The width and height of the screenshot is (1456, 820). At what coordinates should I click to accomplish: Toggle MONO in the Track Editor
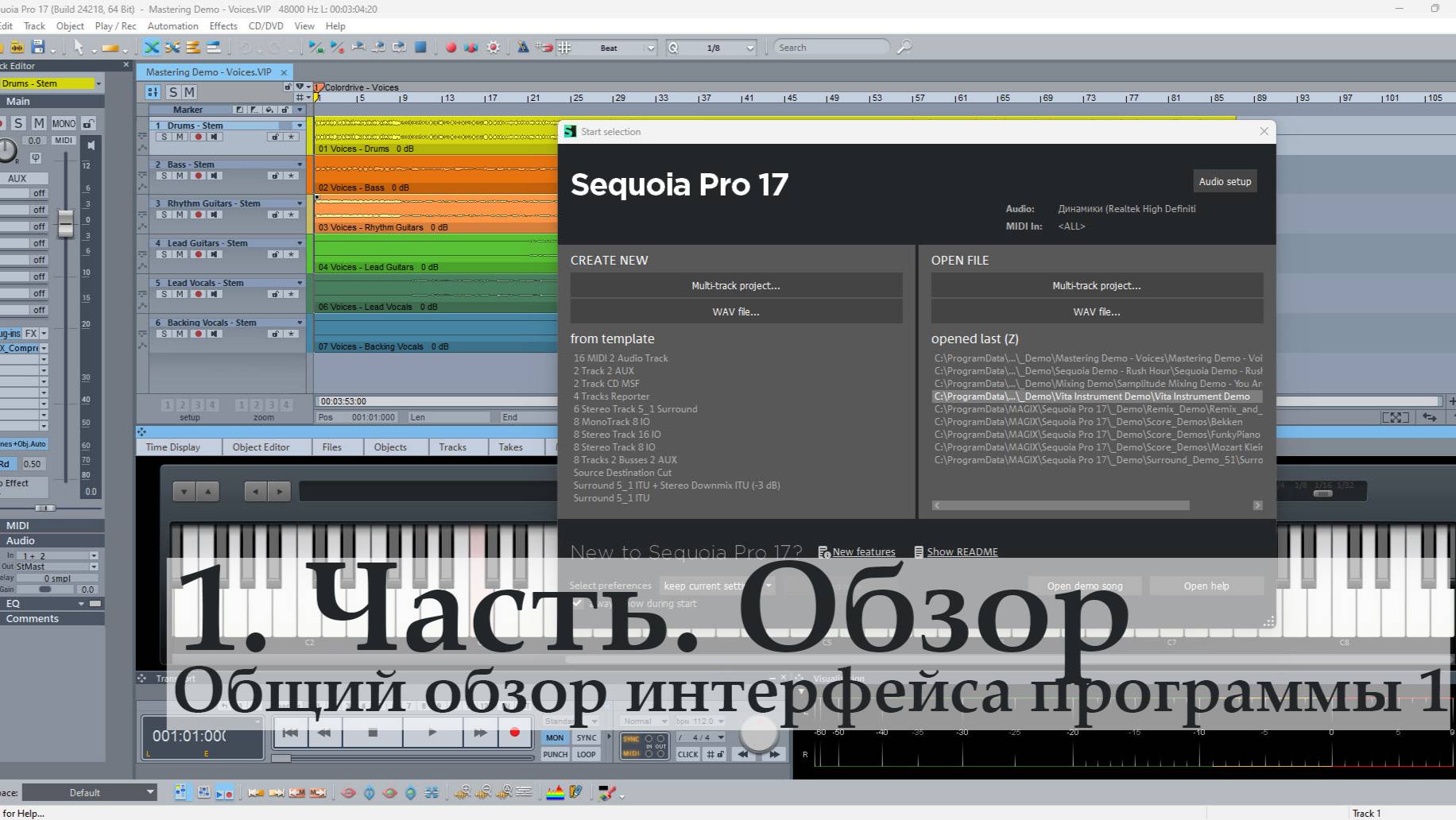pos(64,123)
